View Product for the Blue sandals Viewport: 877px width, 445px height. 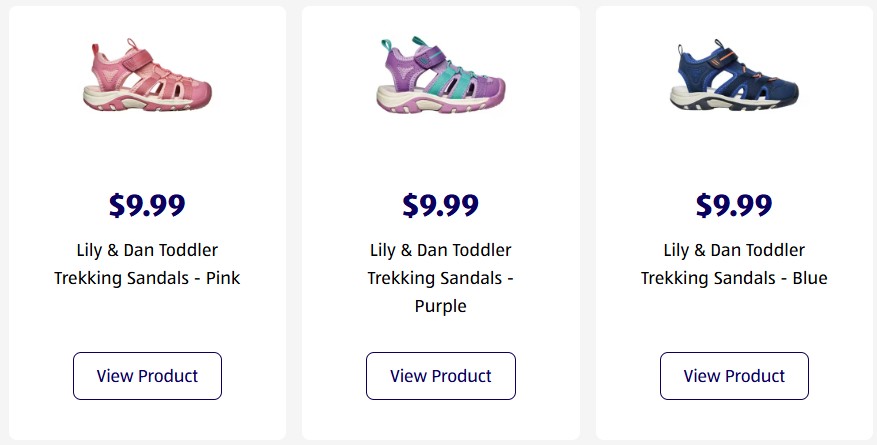tap(734, 376)
